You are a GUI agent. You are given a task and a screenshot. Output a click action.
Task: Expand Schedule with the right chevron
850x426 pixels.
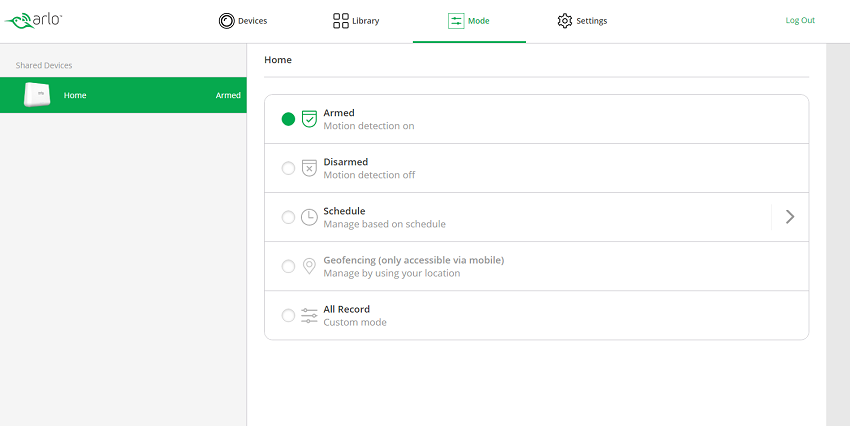point(790,217)
